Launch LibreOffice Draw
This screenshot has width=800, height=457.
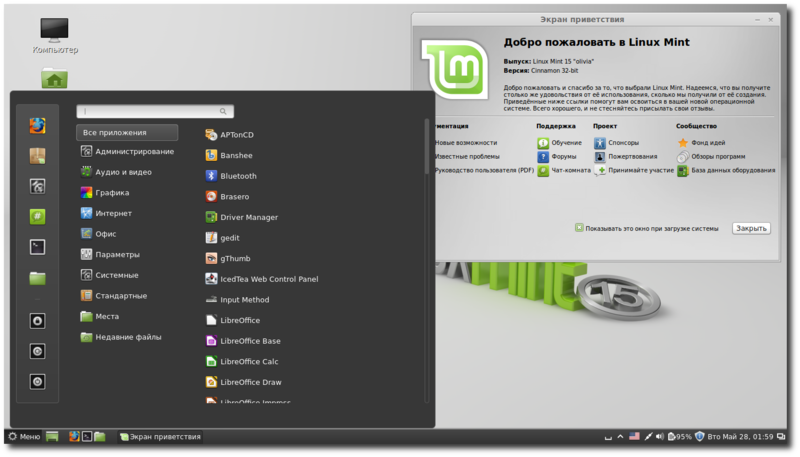pyautogui.click(x=243, y=382)
